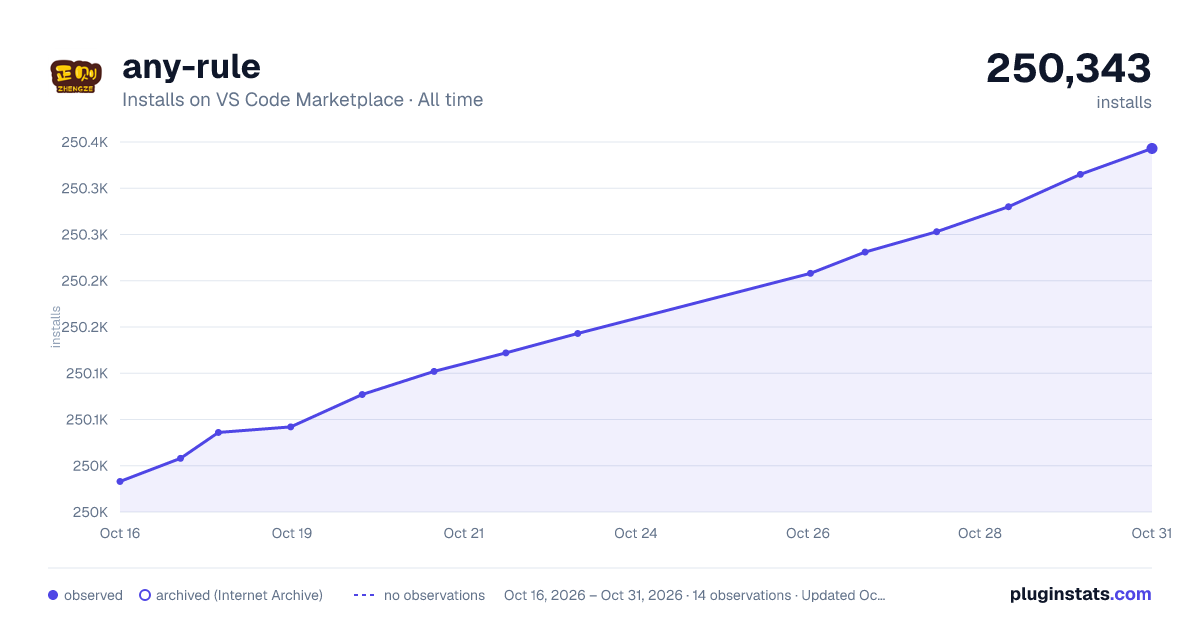Screen dimensions: 1200x630
Task: Click the Oct 21 axis label
Action: 464,533
